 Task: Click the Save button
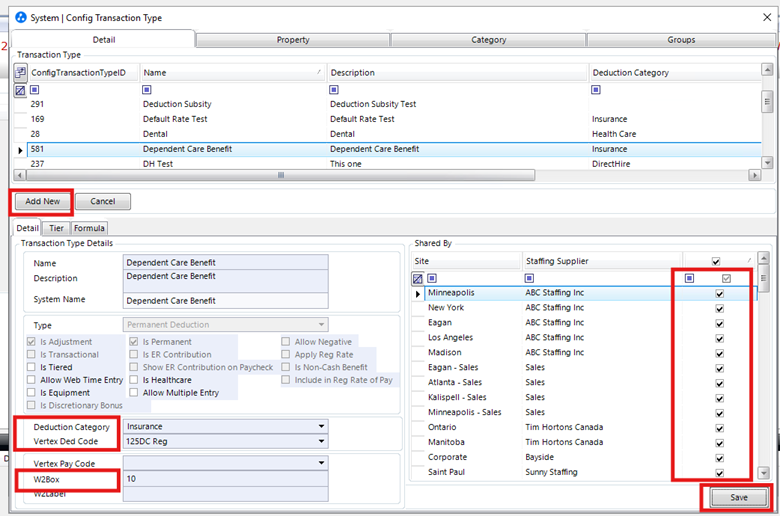coord(739,497)
